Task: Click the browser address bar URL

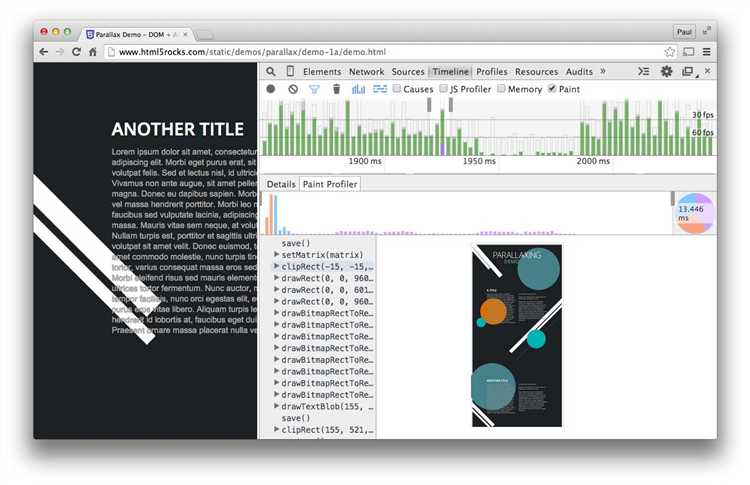Action: [252, 52]
